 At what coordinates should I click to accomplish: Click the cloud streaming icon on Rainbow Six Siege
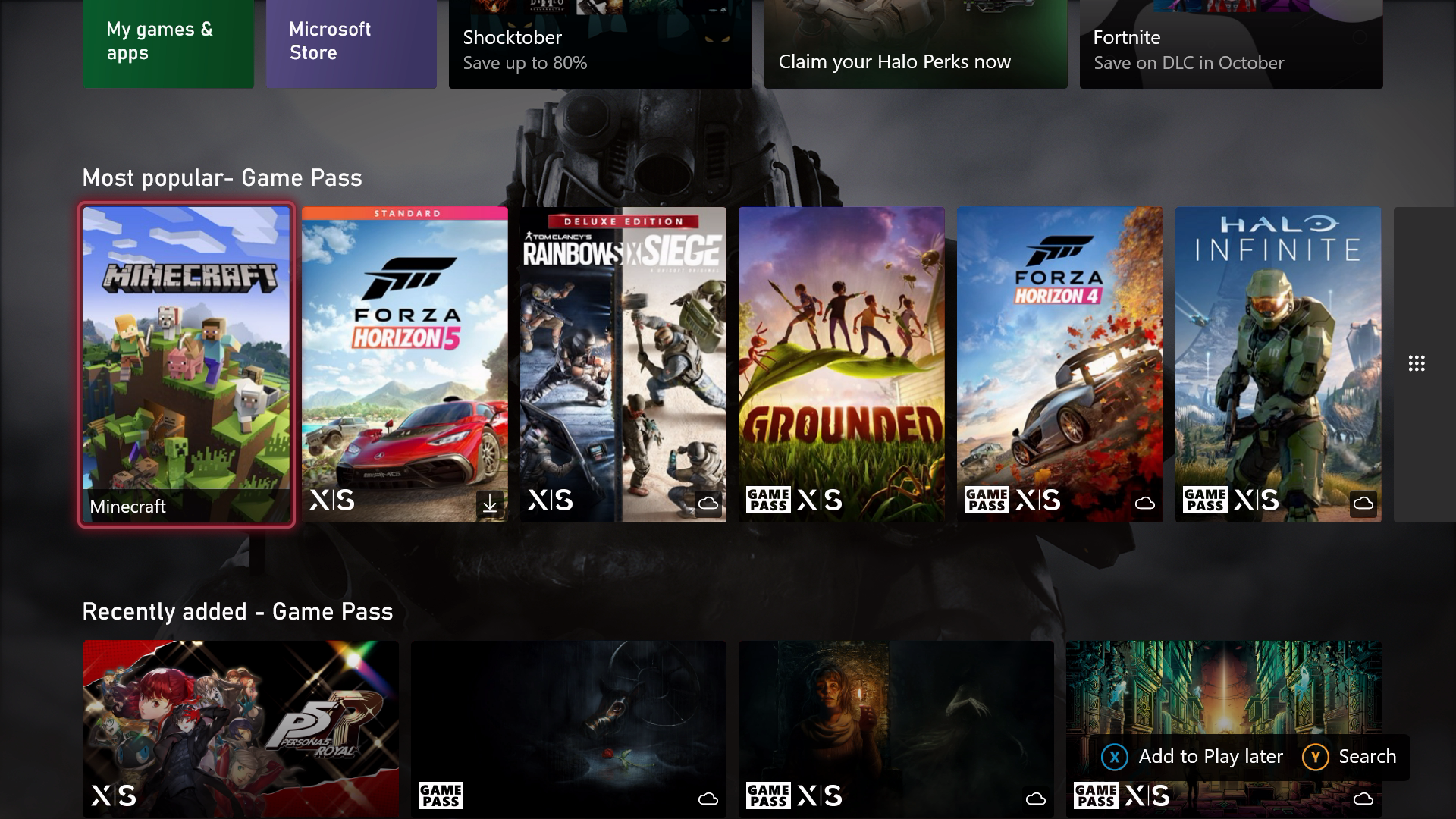pos(708,501)
